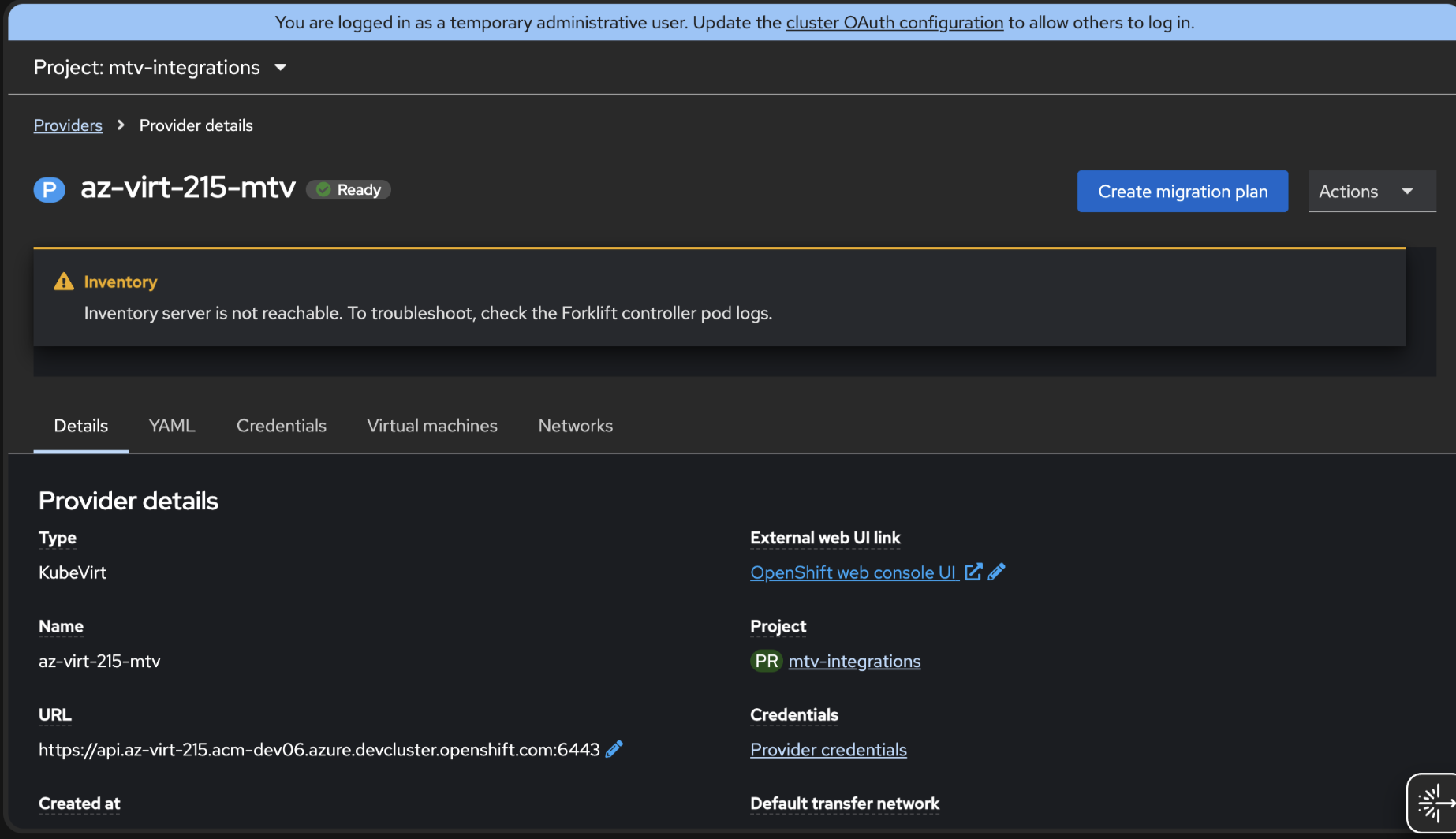Click the PR project badge icon
Image resolution: width=1456 pixels, height=839 pixels.
tap(766, 661)
